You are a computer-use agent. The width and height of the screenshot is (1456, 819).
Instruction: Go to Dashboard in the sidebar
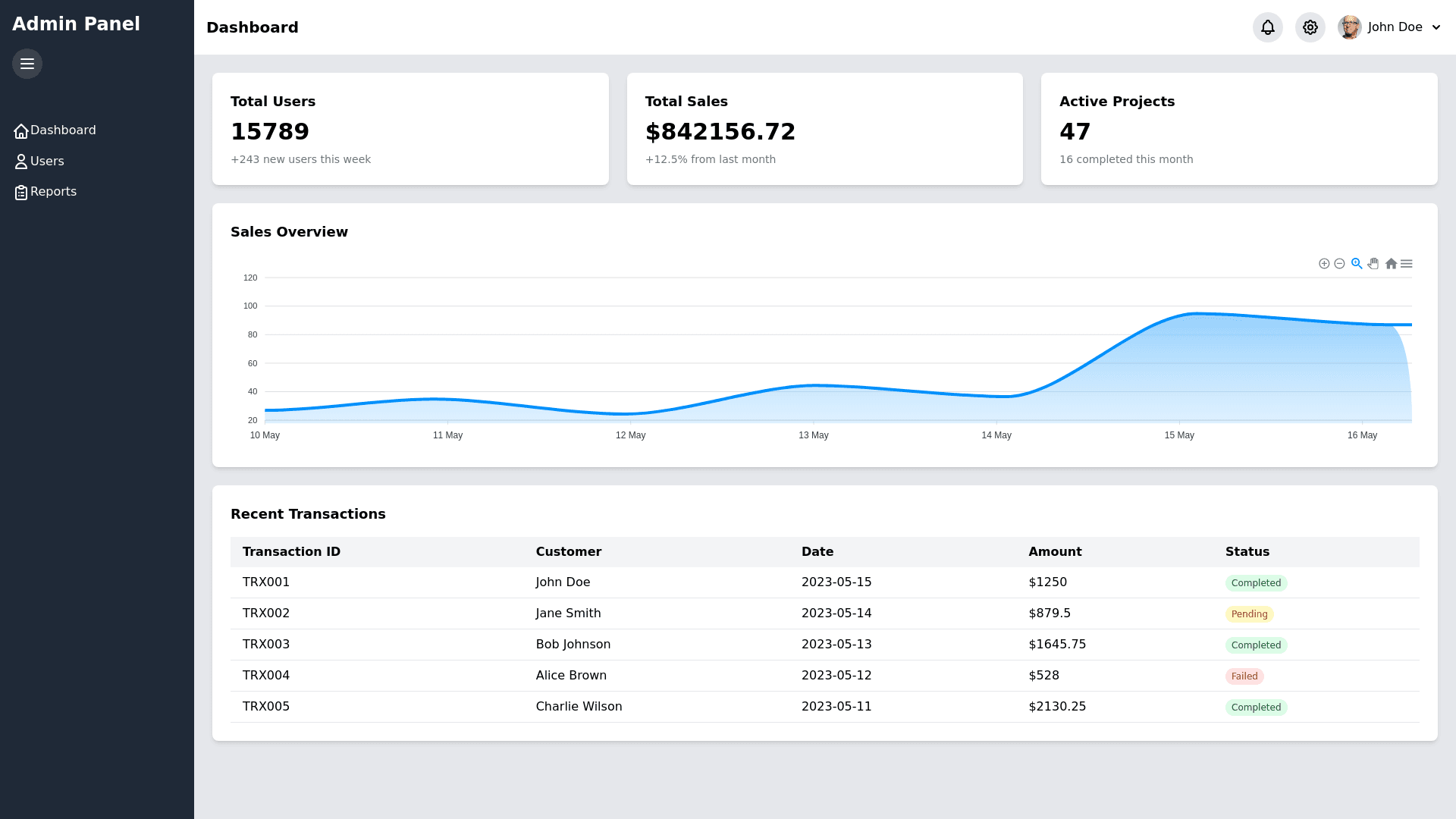click(63, 130)
